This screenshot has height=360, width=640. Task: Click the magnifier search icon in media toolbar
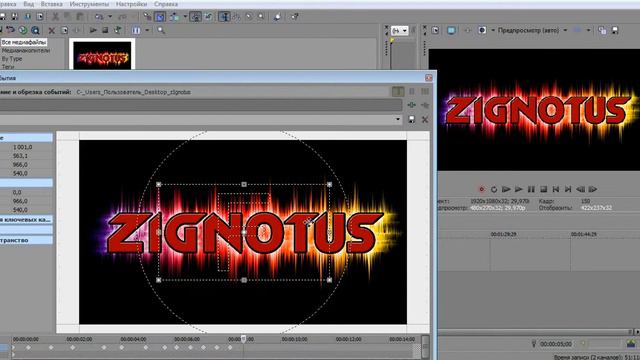click(x=161, y=30)
